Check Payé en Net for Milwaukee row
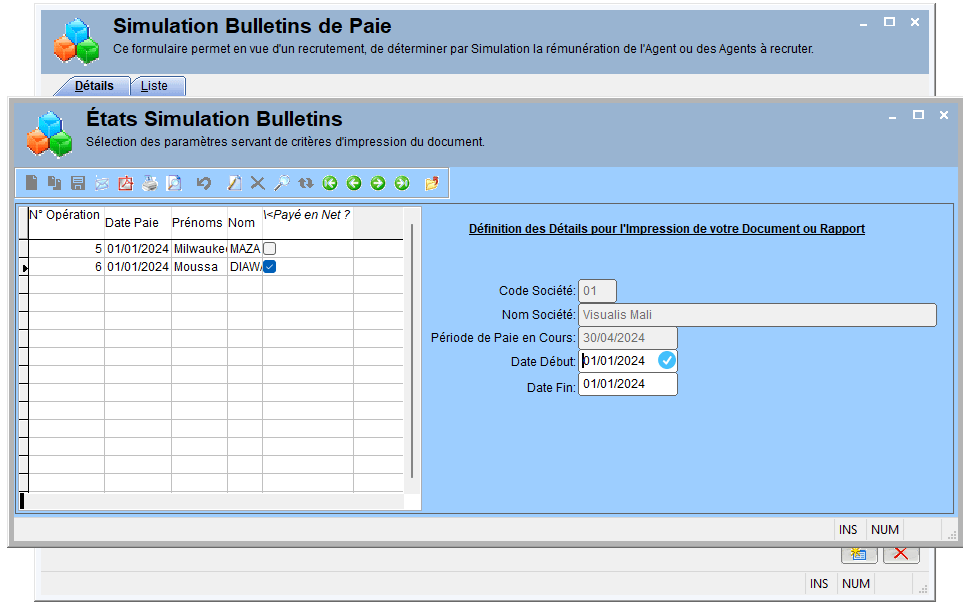This screenshot has width=963, height=604. pyautogui.click(x=270, y=248)
